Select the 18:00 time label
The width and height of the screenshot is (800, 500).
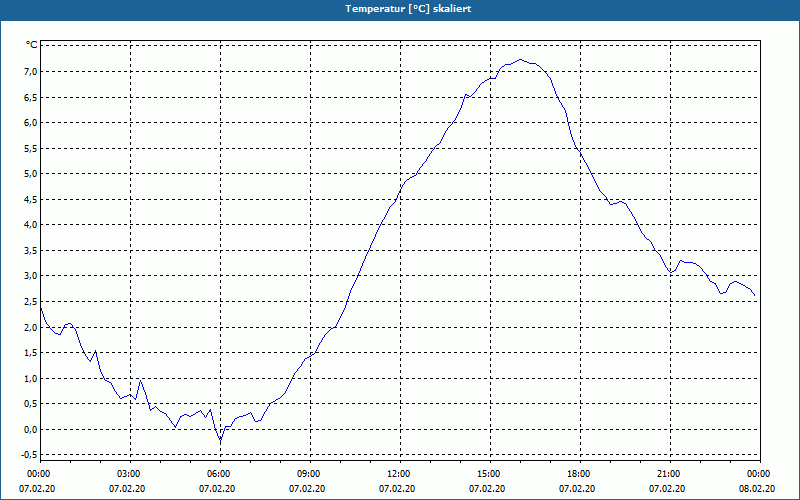[581, 474]
